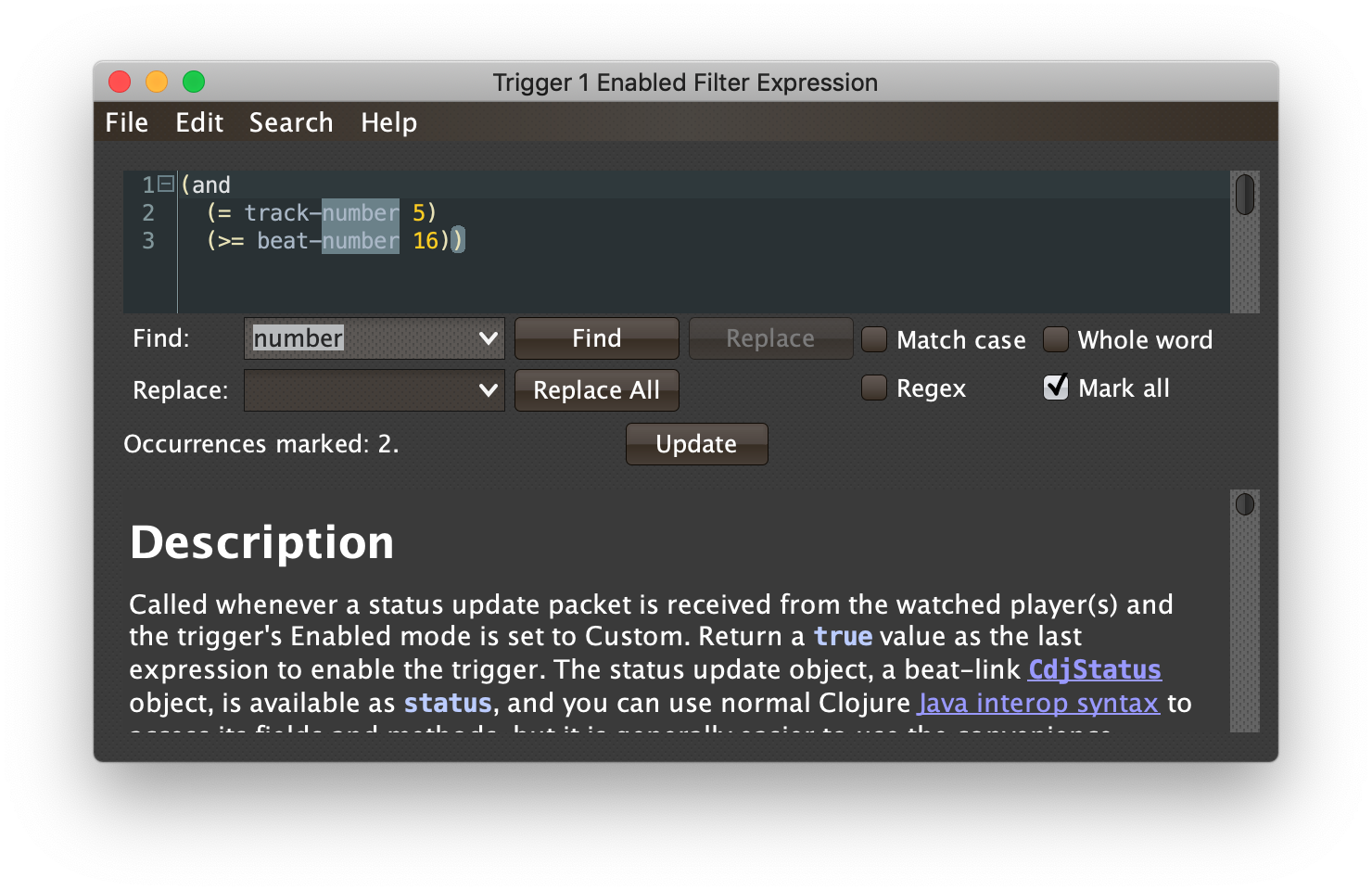Enable the Match case checkbox
Screen dimensions: 1372x890
[x=874, y=339]
